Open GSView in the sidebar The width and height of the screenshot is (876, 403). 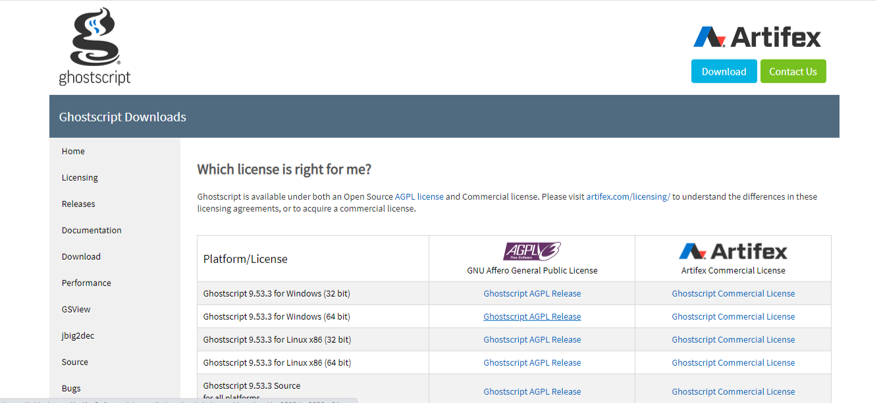click(x=76, y=309)
